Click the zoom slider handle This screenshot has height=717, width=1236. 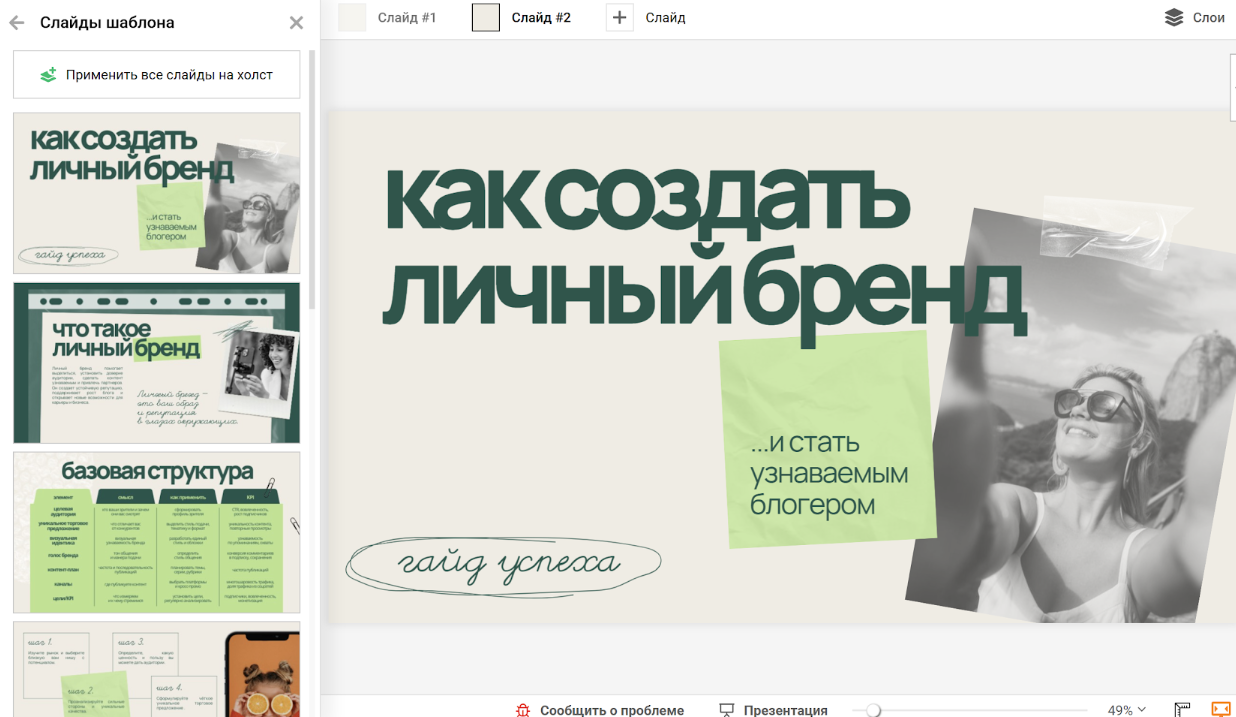click(x=873, y=710)
